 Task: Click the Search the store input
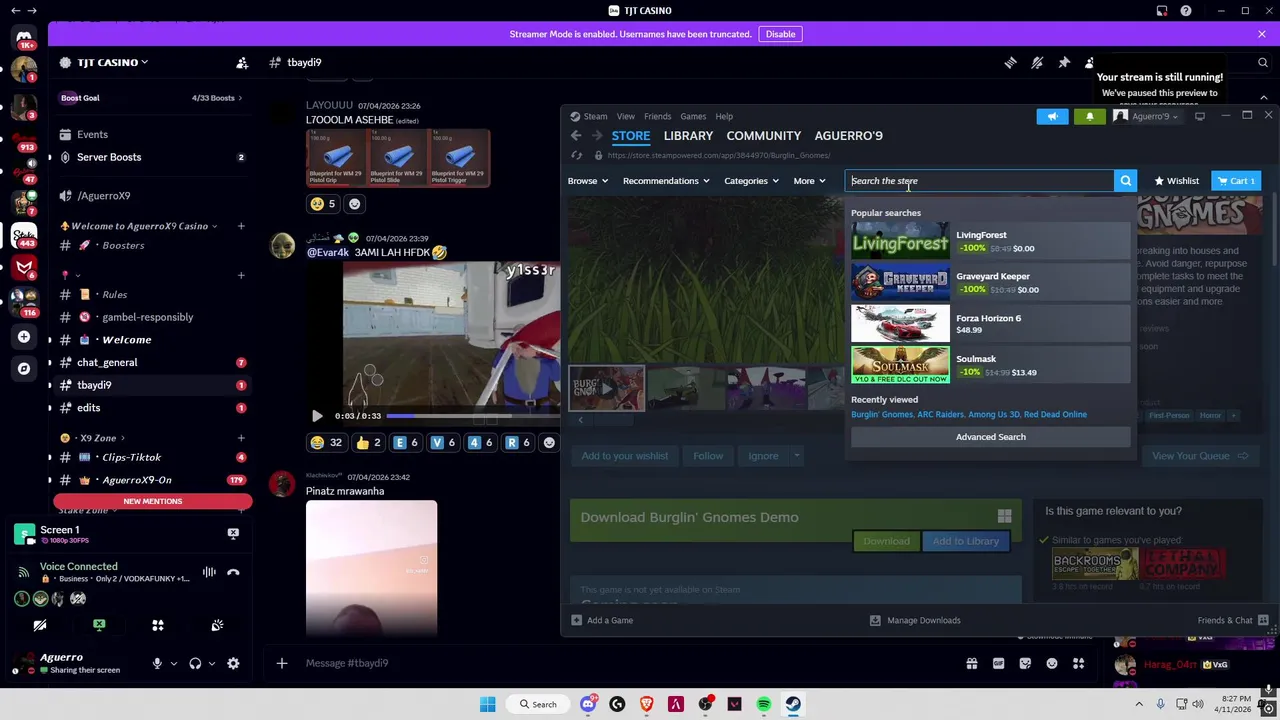(980, 181)
